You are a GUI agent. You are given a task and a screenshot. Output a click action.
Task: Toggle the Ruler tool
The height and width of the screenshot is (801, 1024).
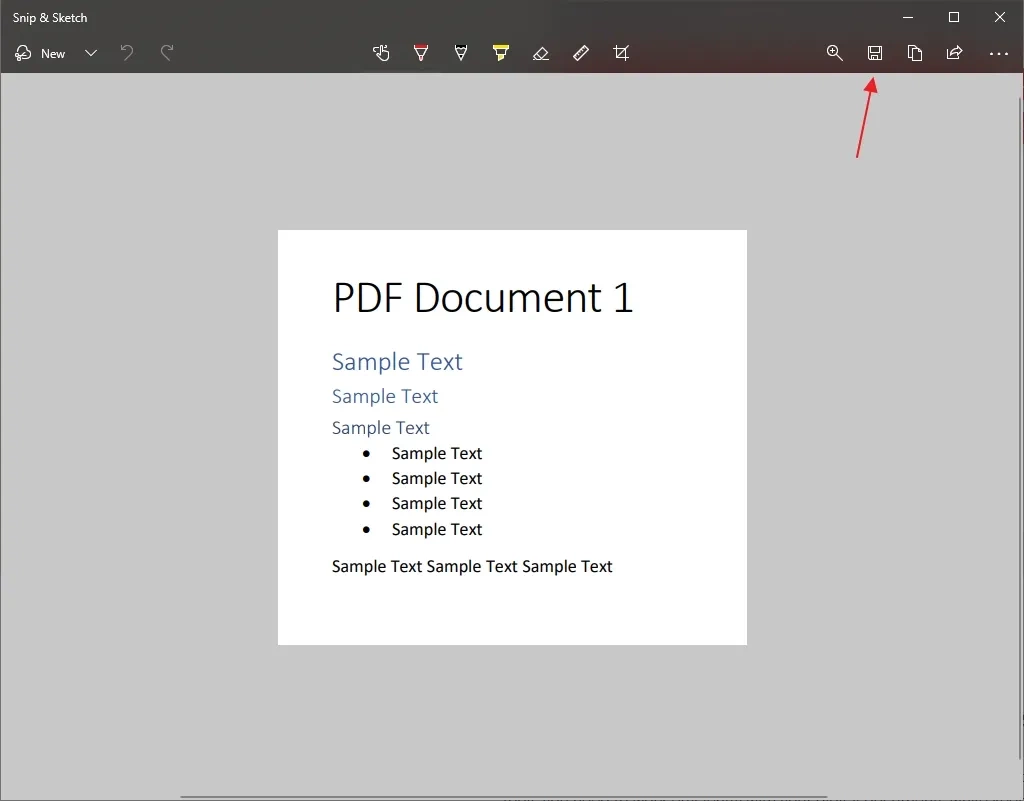pos(581,53)
